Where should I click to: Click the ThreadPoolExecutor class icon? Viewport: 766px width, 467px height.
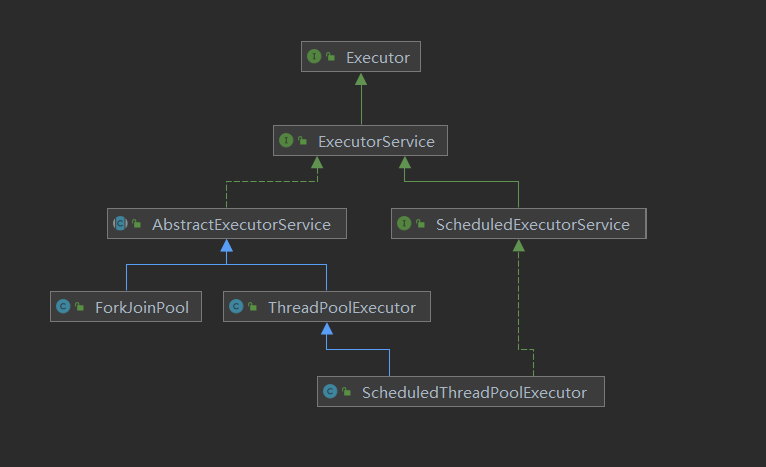pos(236,307)
